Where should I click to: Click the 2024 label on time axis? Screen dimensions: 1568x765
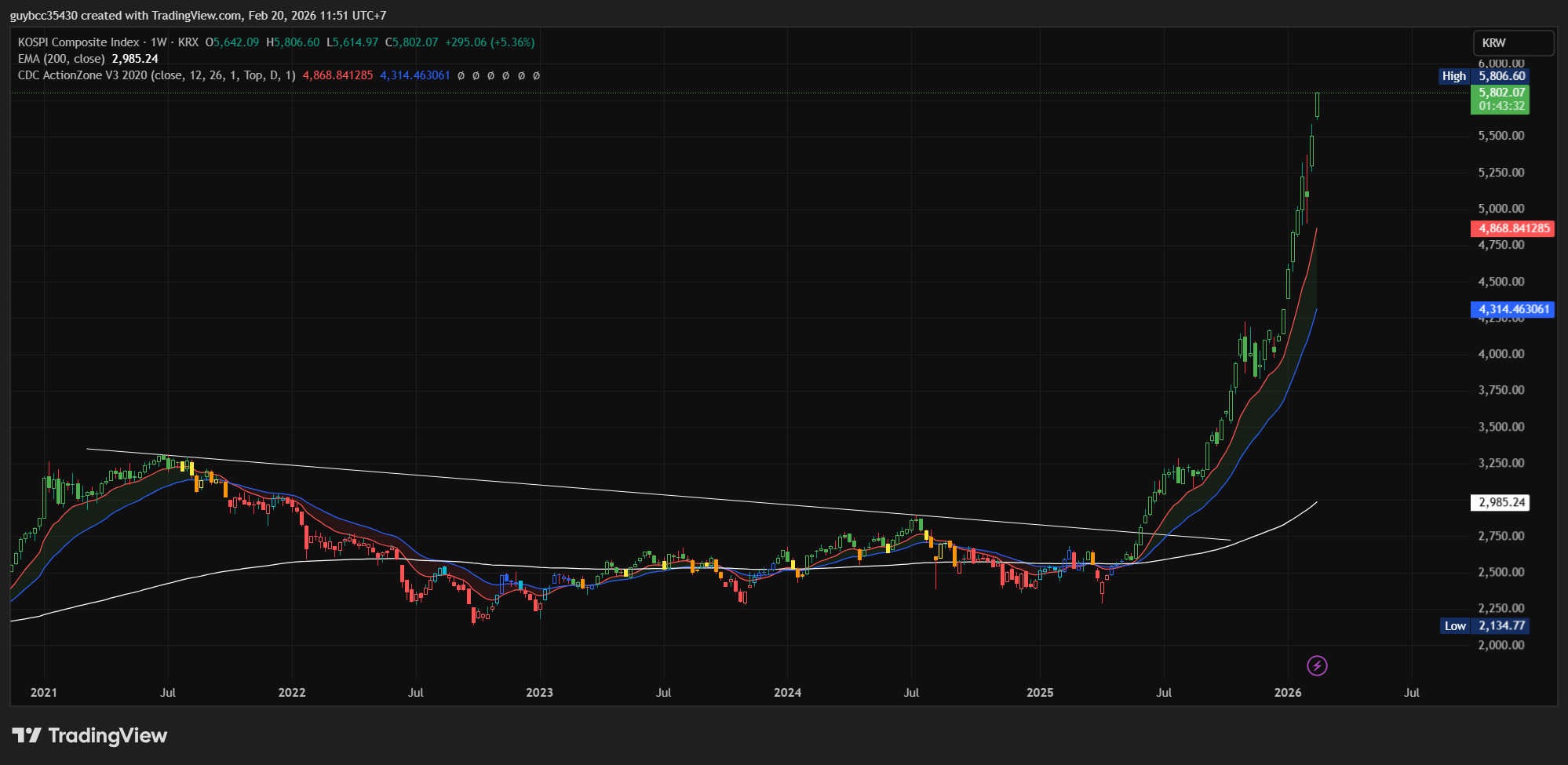coord(788,693)
